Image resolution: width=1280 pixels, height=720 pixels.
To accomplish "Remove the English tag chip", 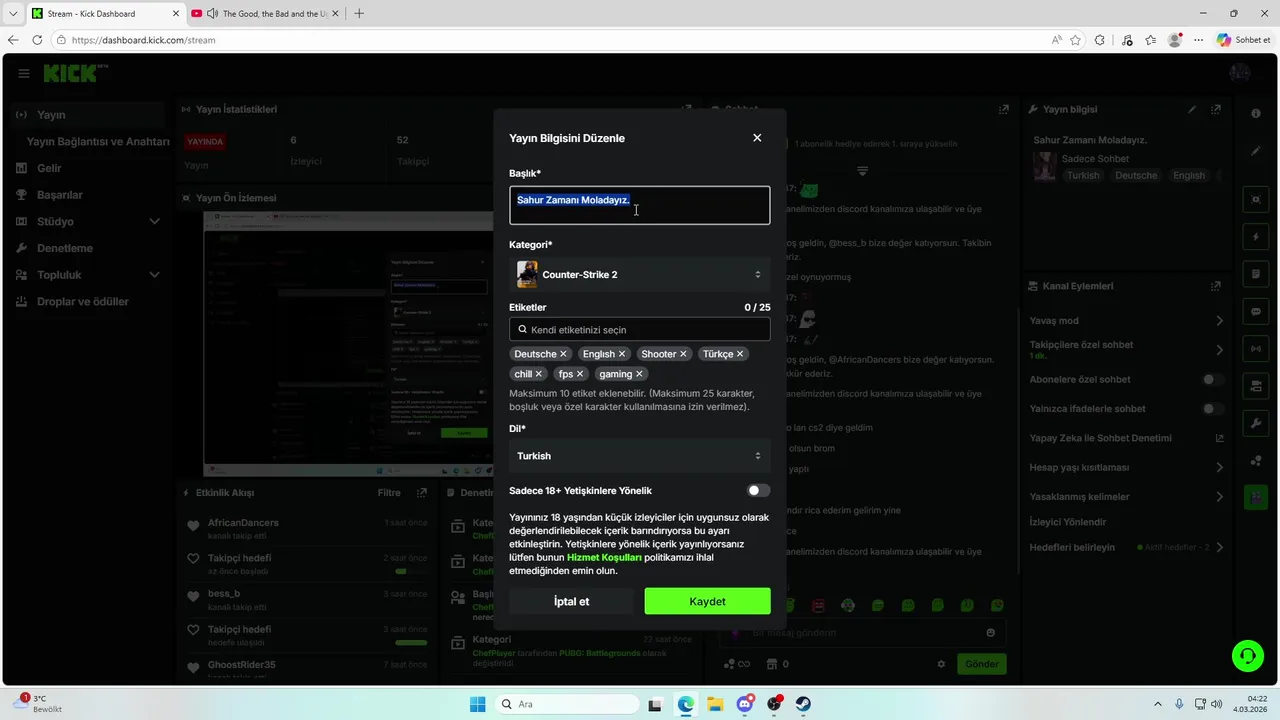I will click(621, 354).
